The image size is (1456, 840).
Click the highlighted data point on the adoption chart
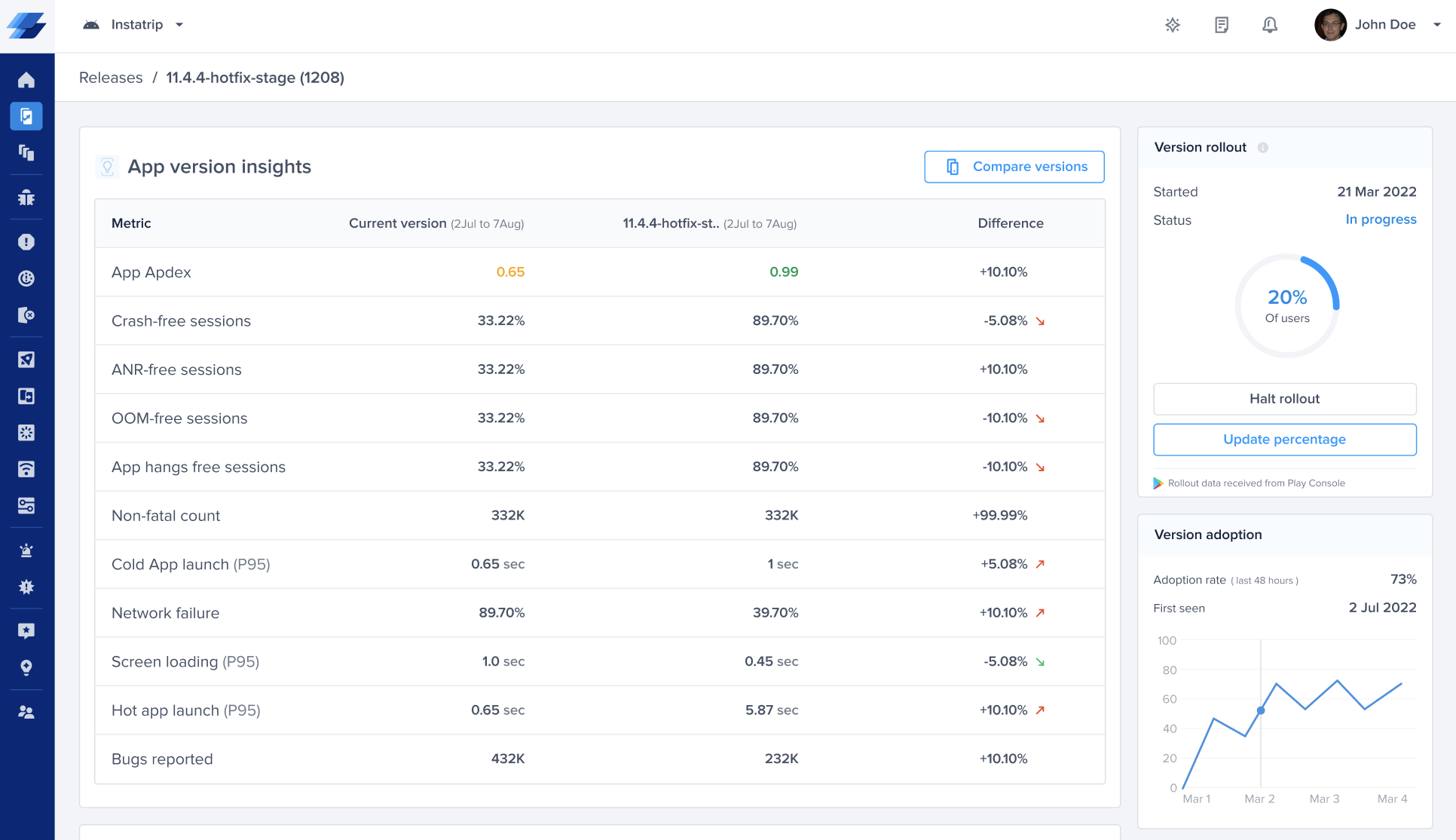(x=1261, y=710)
